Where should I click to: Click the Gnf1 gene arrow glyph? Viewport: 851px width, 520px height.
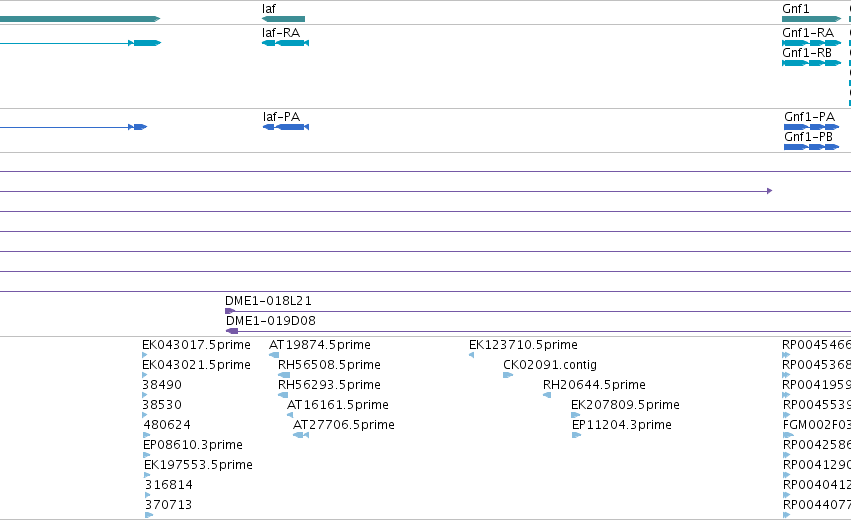pyautogui.click(x=811, y=19)
